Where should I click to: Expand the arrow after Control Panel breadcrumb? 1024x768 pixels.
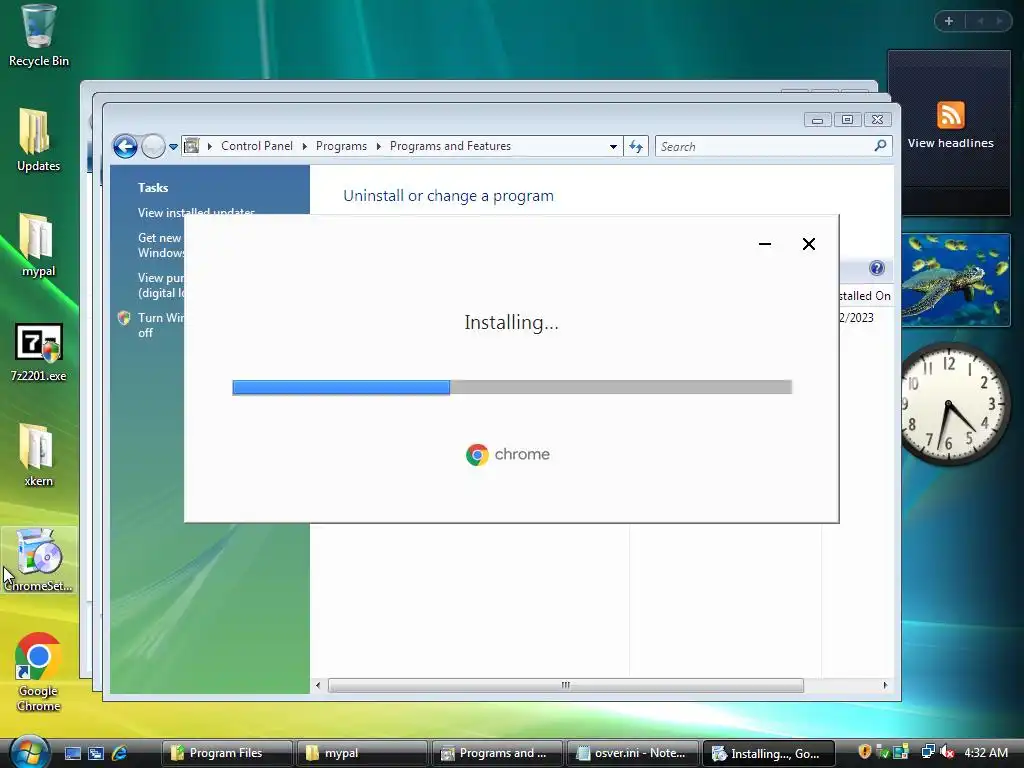(x=304, y=146)
